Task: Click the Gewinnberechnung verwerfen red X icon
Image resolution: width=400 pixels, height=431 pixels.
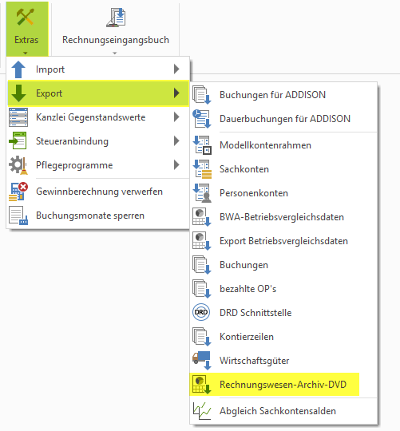Action: 18,191
